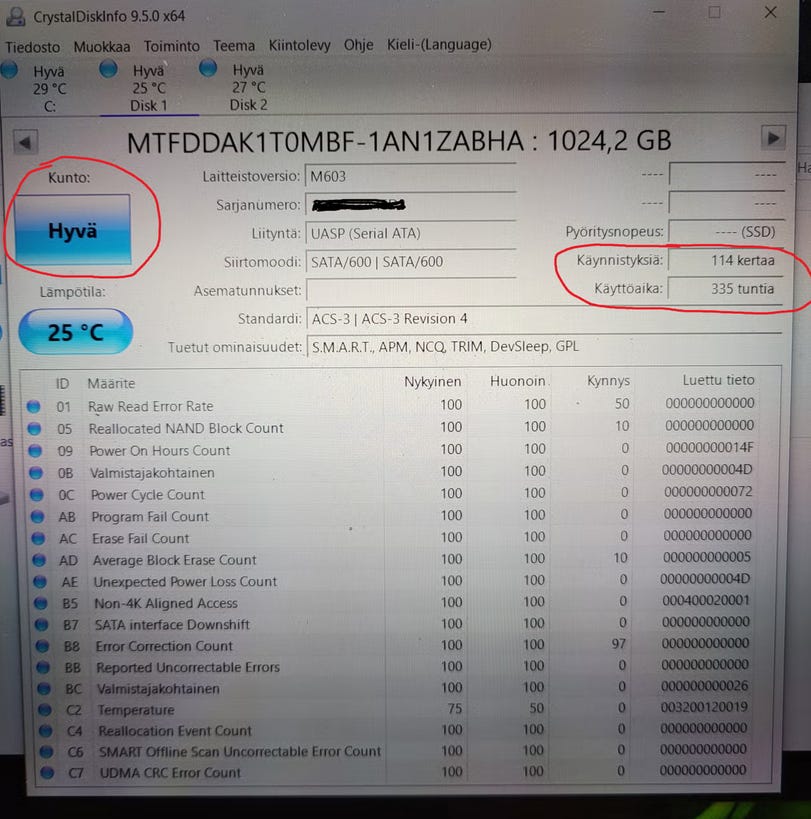Open the Kiintolevy menu
Viewport: 811px width, 819px height.
[300, 45]
